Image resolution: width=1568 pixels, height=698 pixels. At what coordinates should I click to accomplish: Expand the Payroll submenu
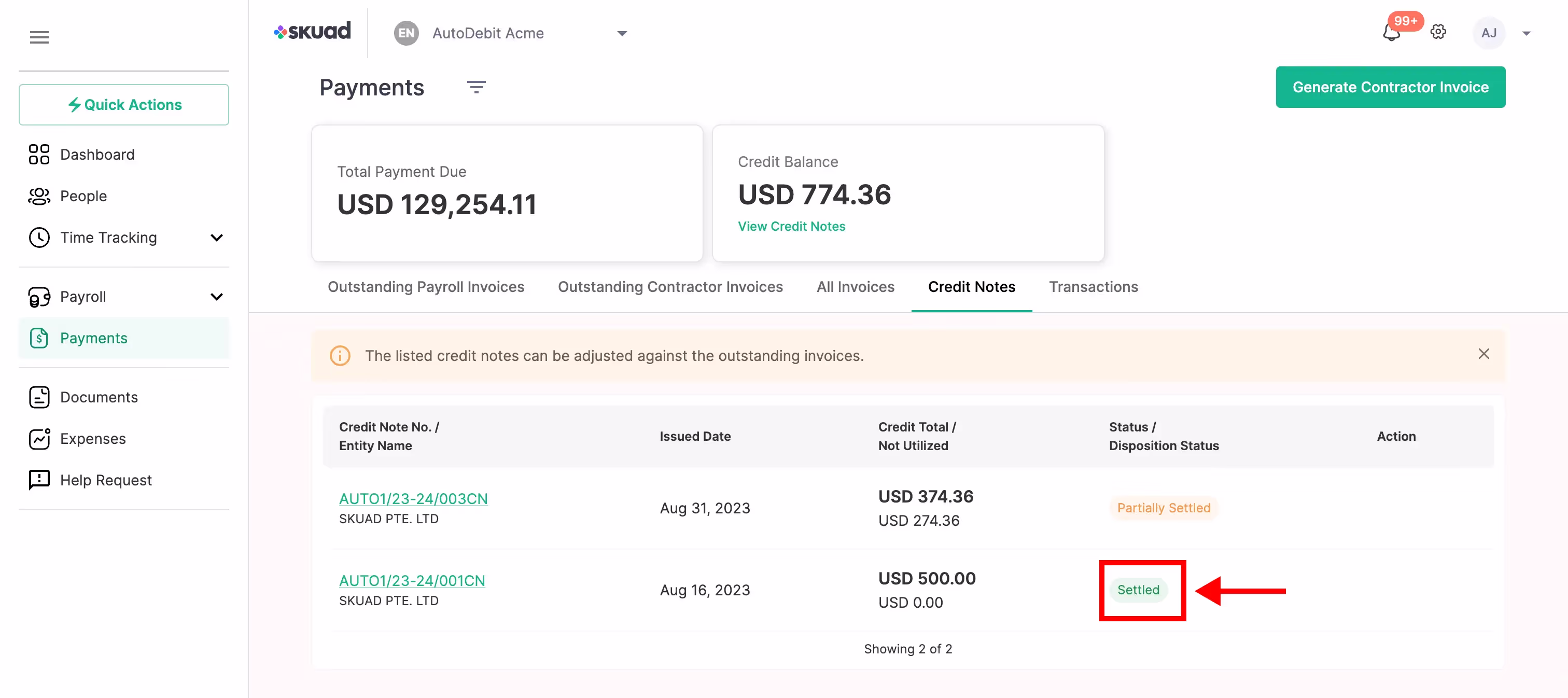217,296
